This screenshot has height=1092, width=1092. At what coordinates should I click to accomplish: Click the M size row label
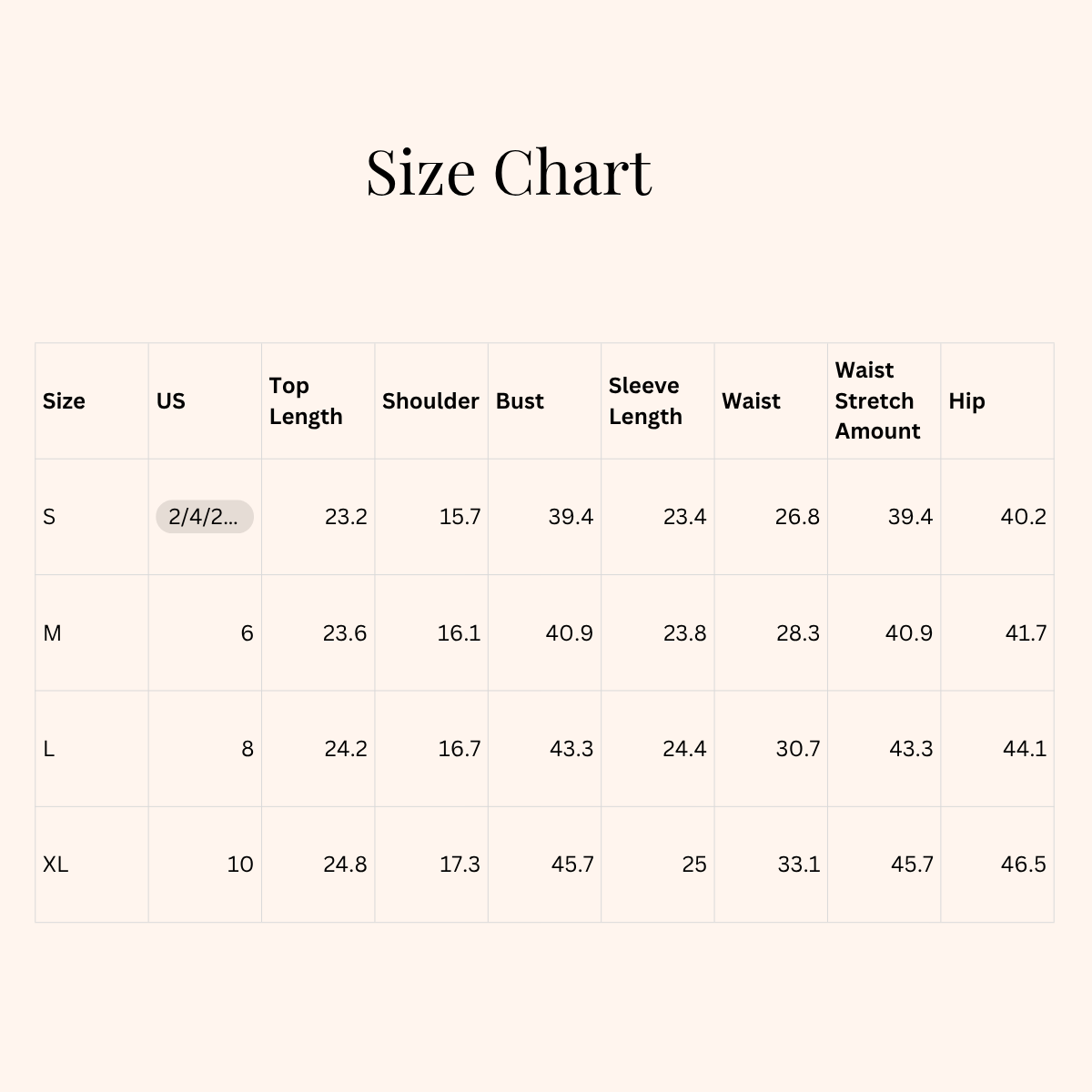pyautogui.click(x=52, y=633)
